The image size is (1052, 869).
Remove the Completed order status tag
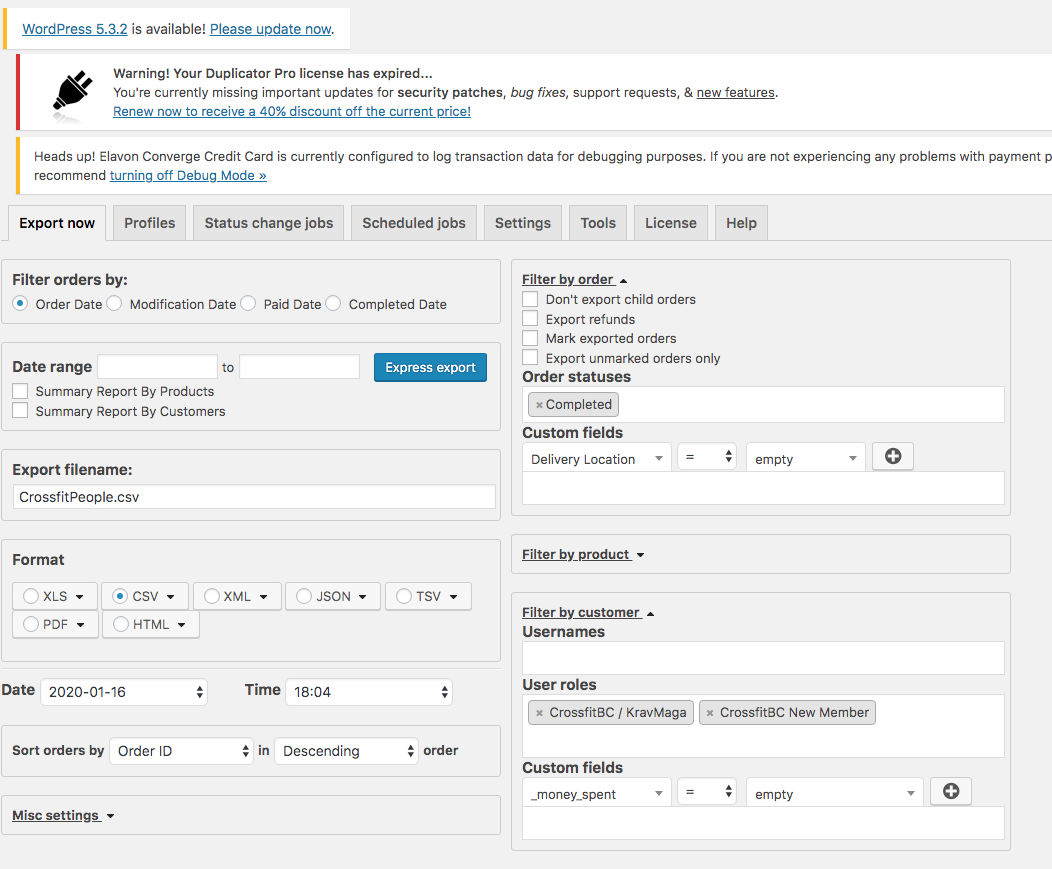[x=540, y=405]
